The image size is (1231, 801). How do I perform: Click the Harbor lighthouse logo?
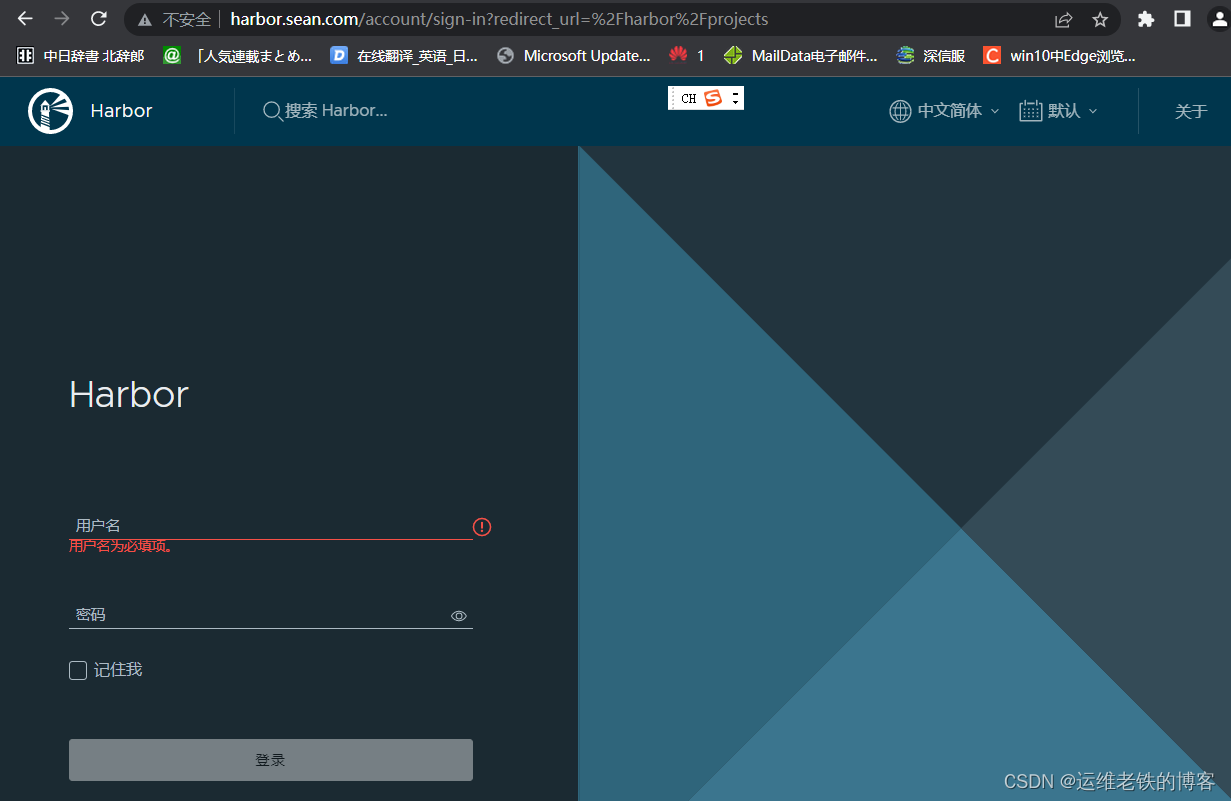coord(50,111)
